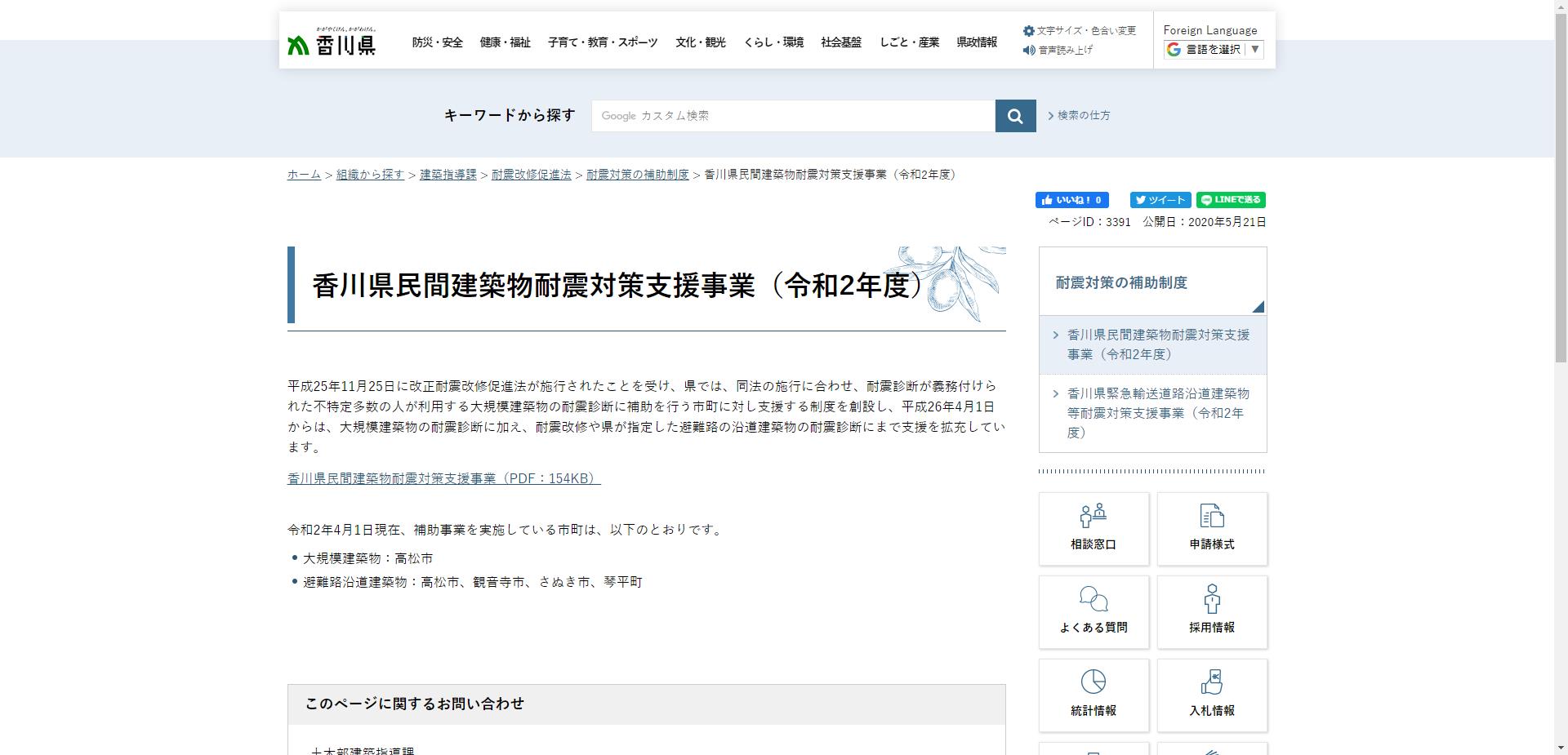Viewport: 1568px width, 755px height.
Task: Open the 県政情報 navigation menu
Action: [976, 42]
